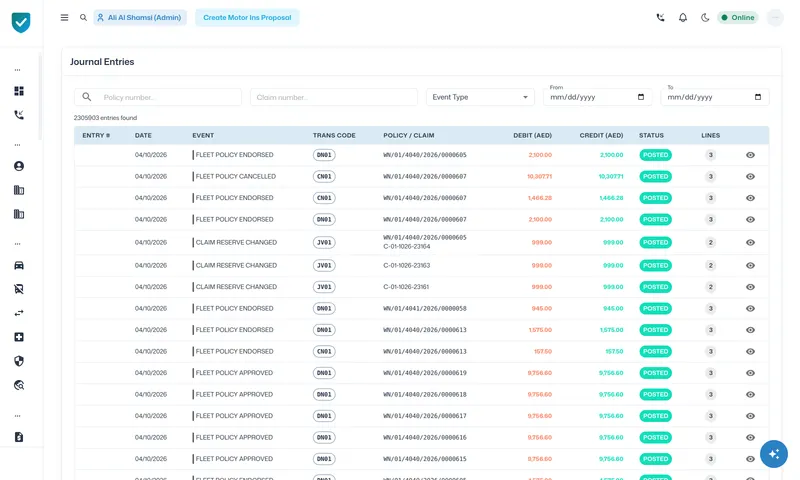This screenshot has height=480, width=800.
Task: Open the To date calendar picker icon
Action: coord(758,97)
